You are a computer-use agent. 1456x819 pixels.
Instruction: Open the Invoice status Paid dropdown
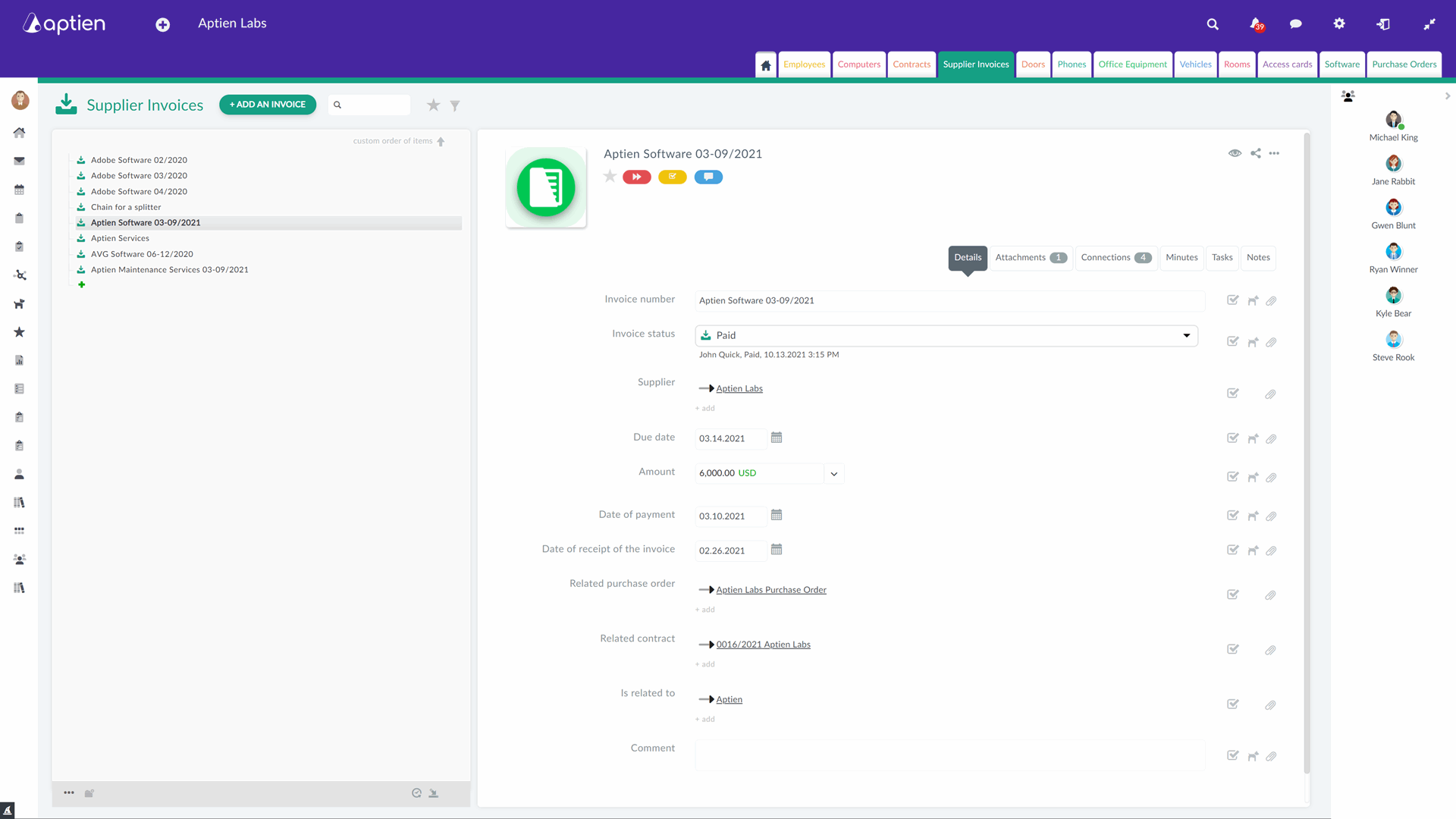pos(946,335)
